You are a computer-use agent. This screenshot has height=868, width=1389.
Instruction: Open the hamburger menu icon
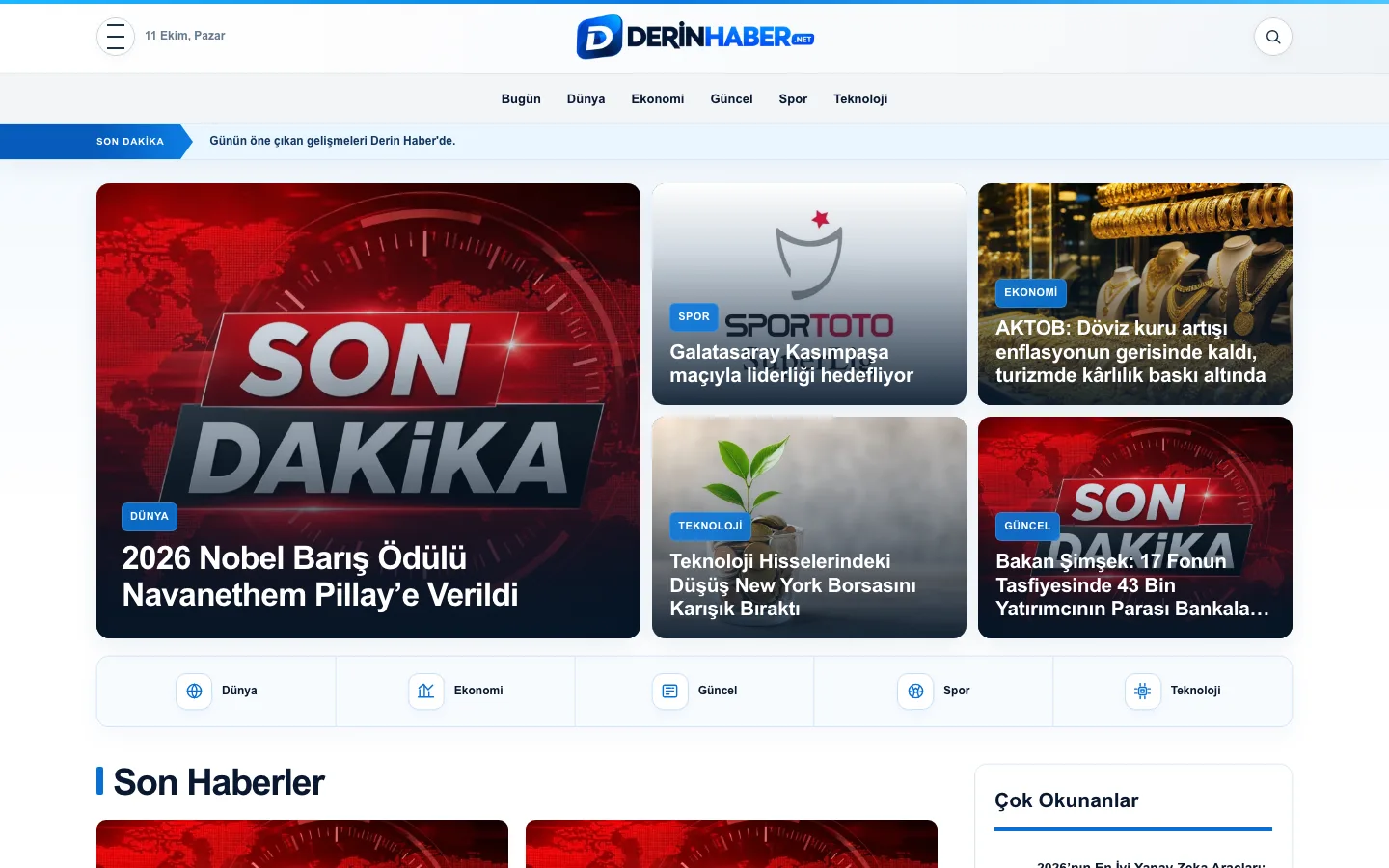[x=116, y=37]
